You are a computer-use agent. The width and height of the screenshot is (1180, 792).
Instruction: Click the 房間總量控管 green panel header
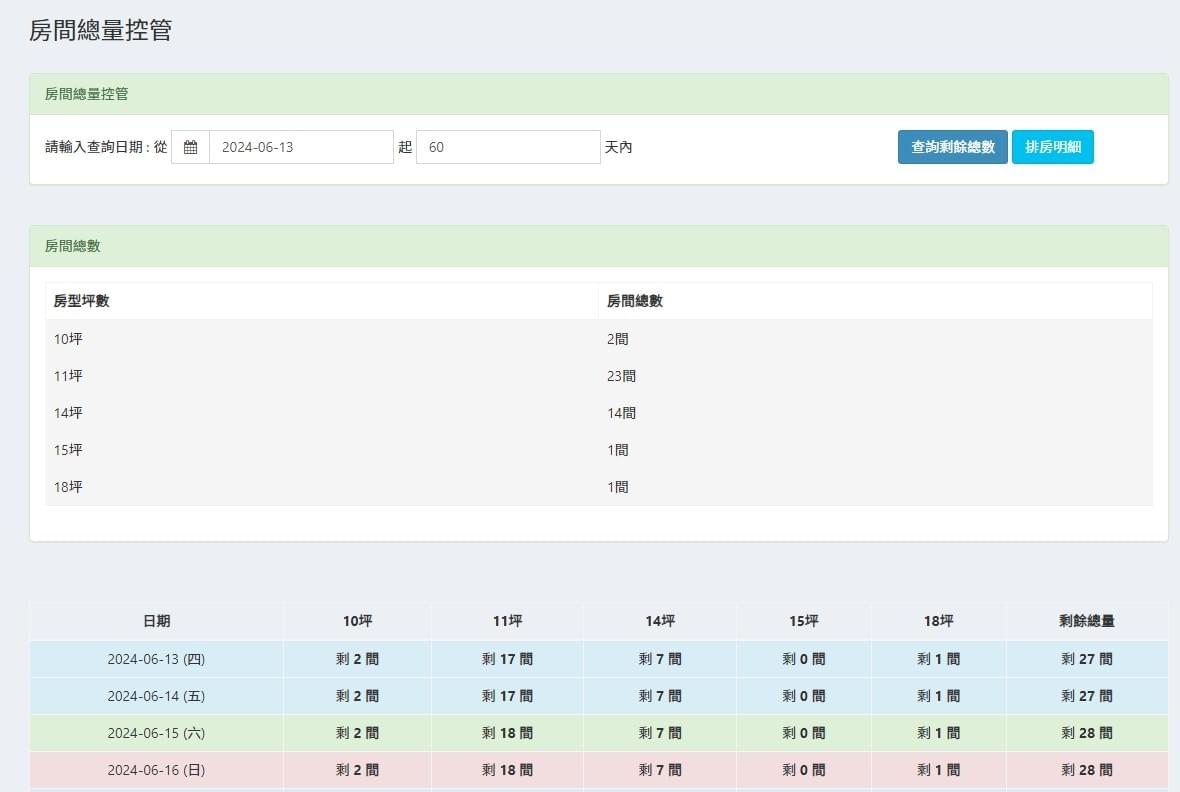click(598, 94)
